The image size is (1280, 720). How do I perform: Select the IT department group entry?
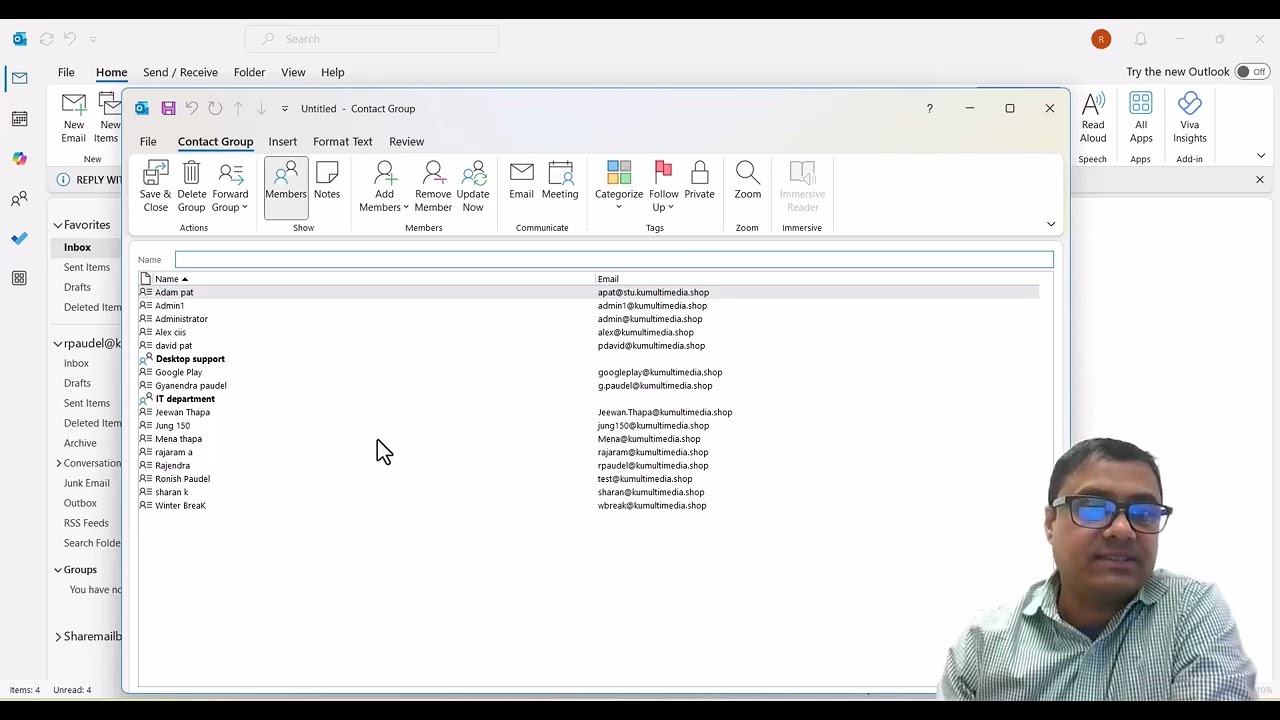point(589,399)
